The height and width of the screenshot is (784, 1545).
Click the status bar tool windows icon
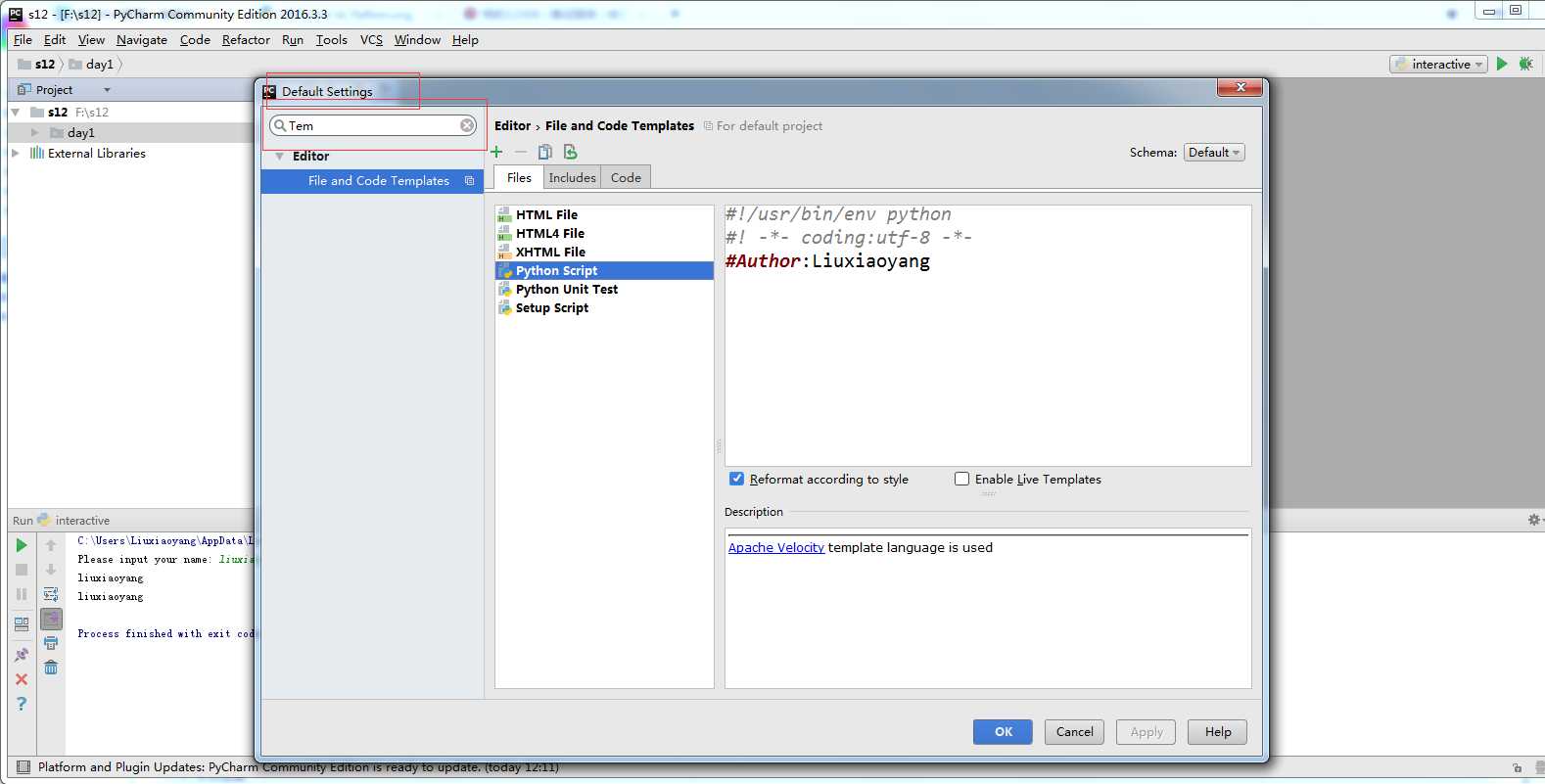pyautogui.click(x=23, y=767)
